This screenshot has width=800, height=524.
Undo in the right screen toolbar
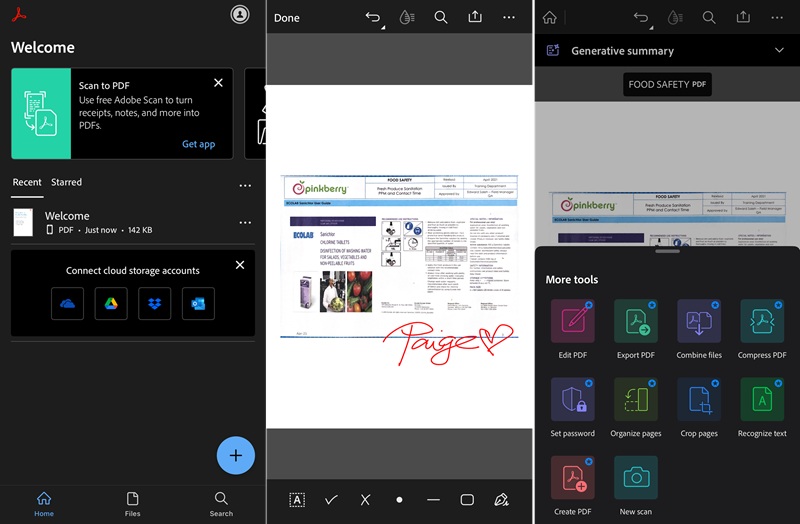click(642, 18)
